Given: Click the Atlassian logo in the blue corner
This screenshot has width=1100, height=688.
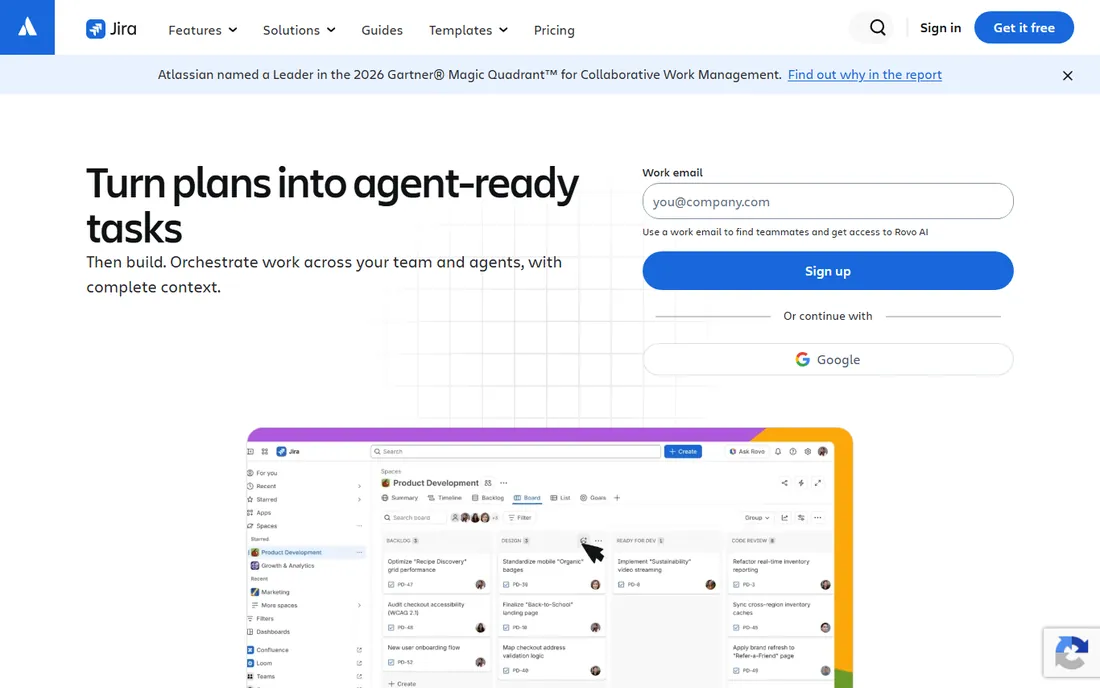Looking at the screenshot, I should coord(27,27).
